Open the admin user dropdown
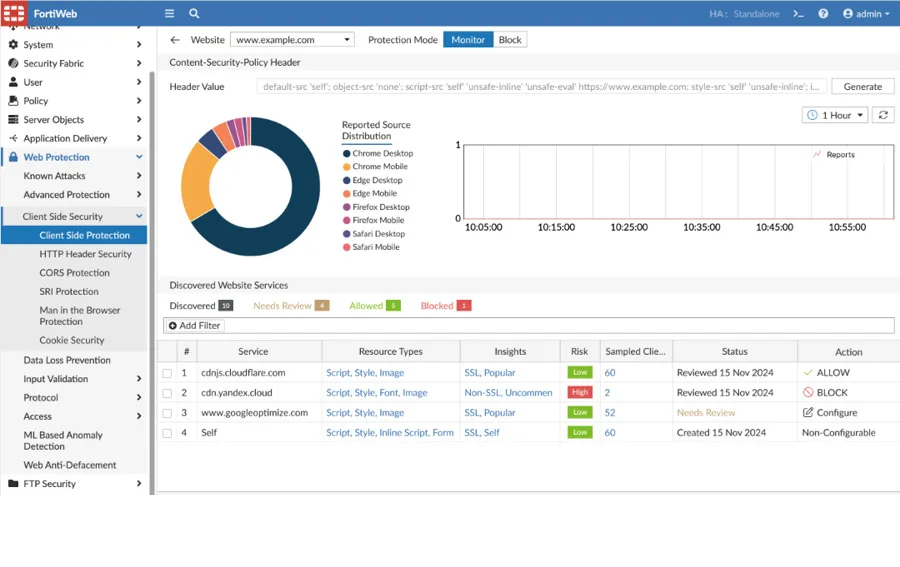The width and height of the screenshot is (900, 567). (x=866, y=14)
